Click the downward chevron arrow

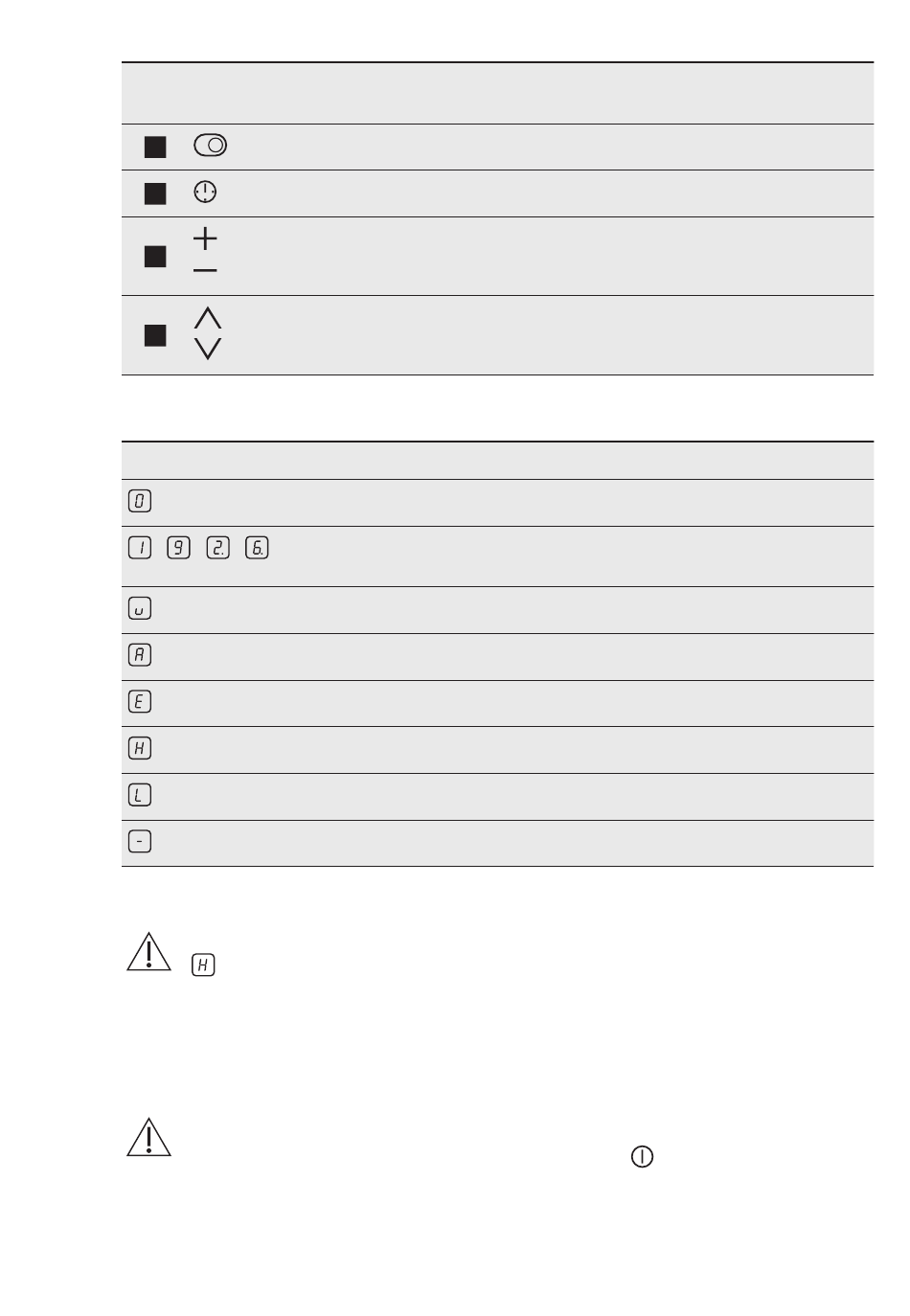(x=208, y=349)
